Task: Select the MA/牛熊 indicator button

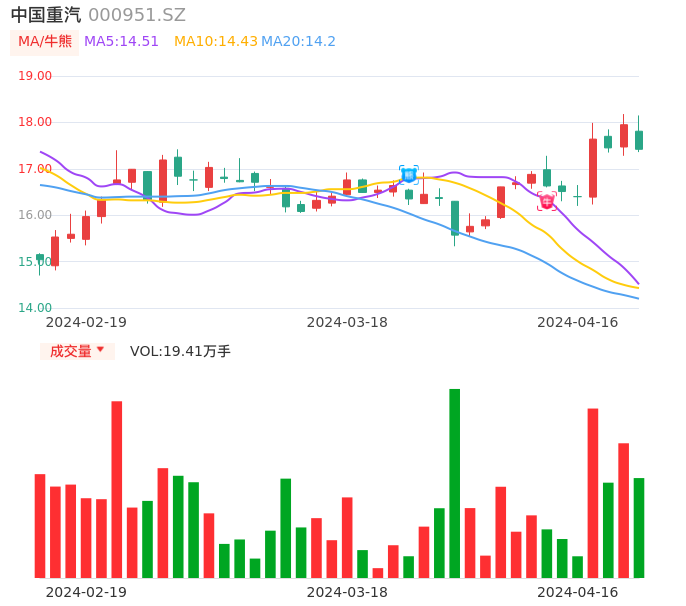Action: (45, 42)
